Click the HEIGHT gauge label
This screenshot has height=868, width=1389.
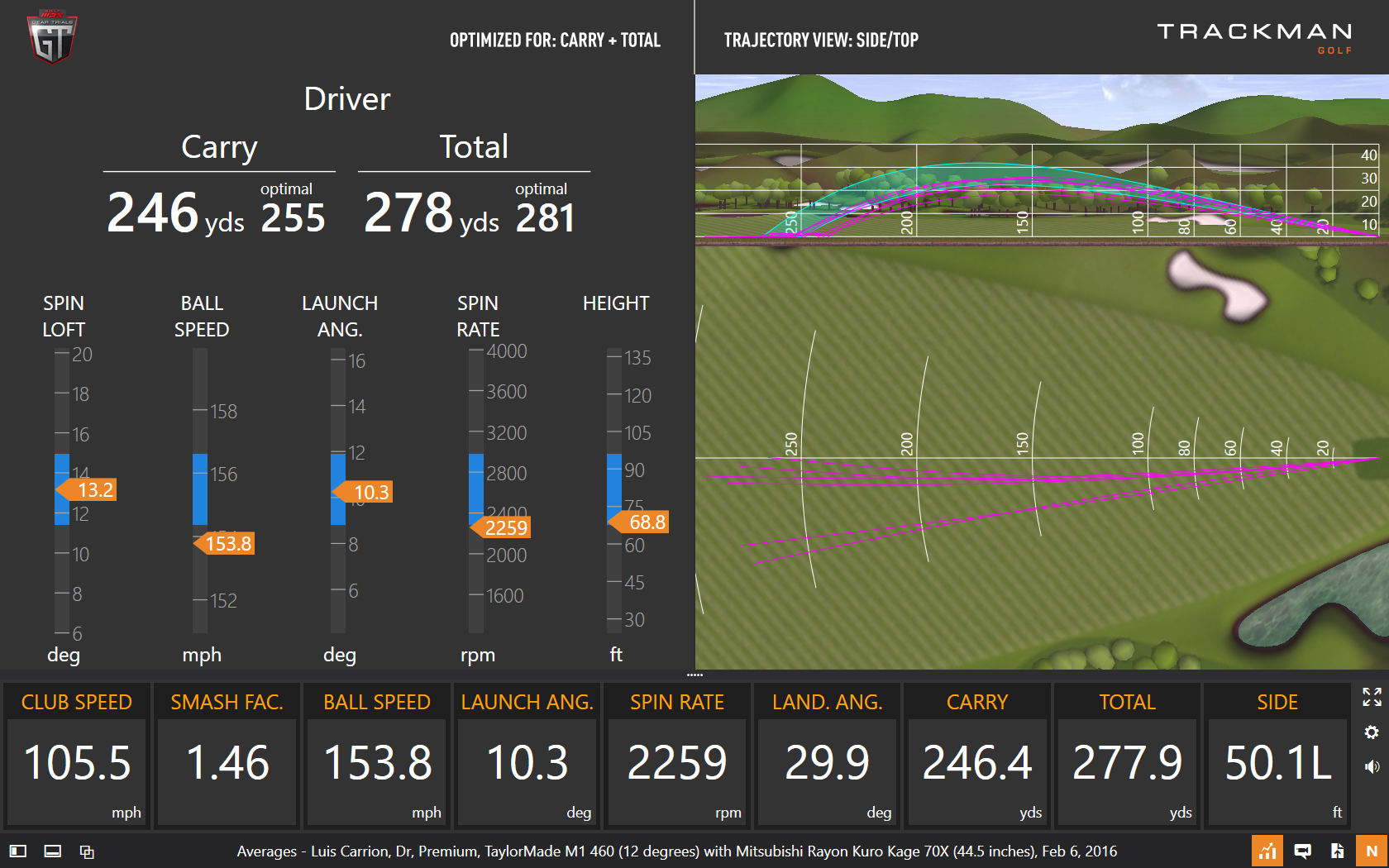tap(616, 303)
